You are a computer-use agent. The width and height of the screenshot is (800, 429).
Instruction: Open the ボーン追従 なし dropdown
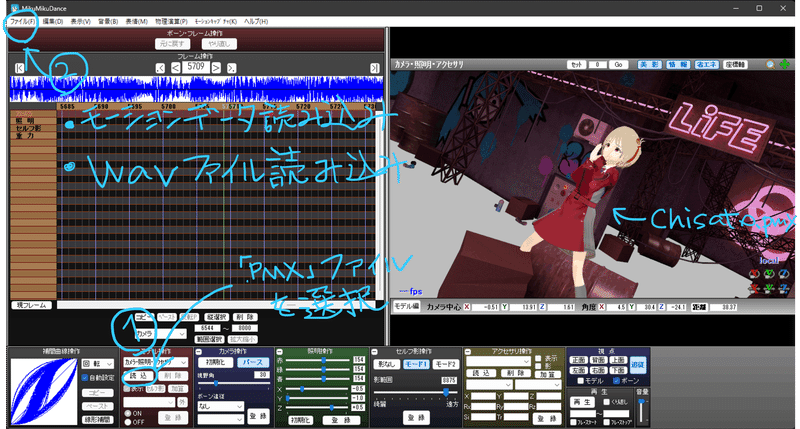coord(221,407)
